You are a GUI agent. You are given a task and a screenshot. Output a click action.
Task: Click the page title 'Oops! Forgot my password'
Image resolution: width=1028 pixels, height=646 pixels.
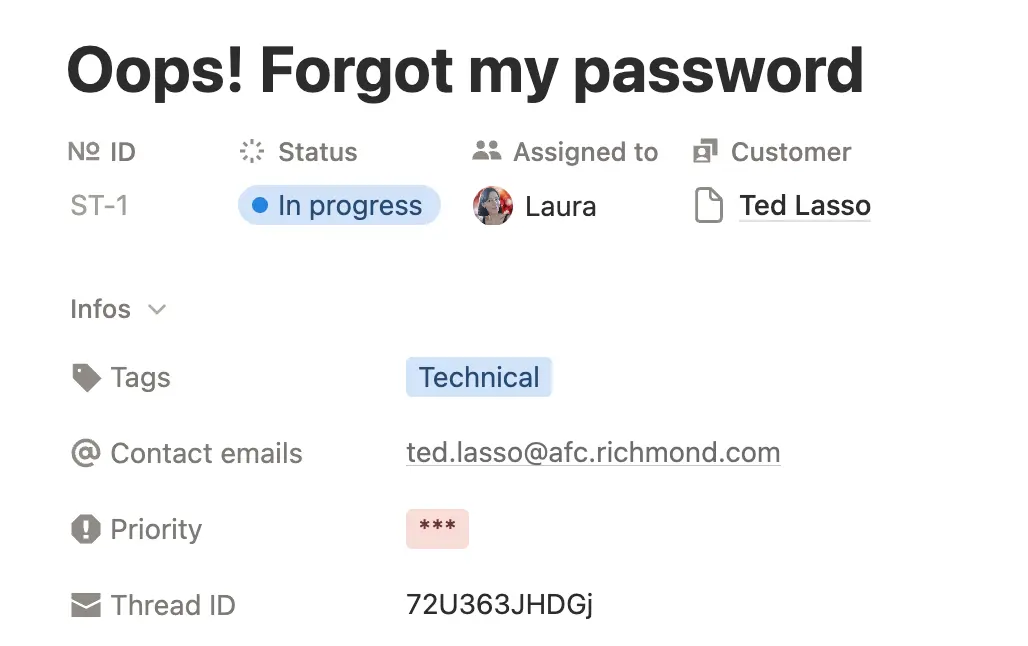(465, 70)
